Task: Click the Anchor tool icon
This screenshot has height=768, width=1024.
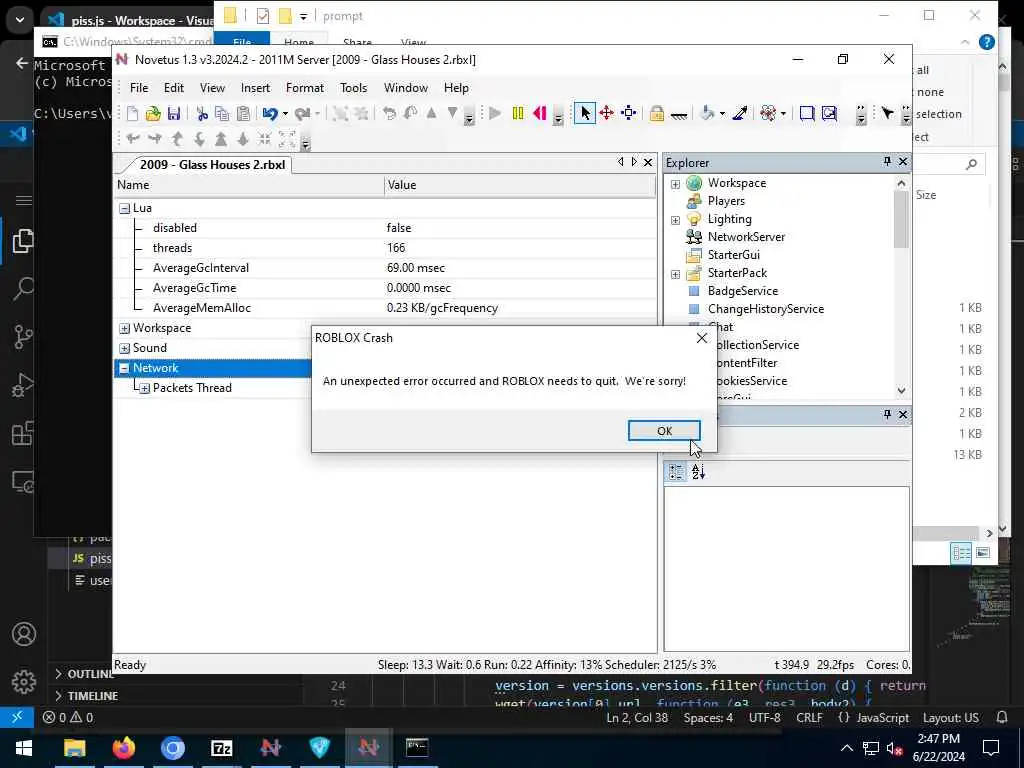Action: coord(679,115)
